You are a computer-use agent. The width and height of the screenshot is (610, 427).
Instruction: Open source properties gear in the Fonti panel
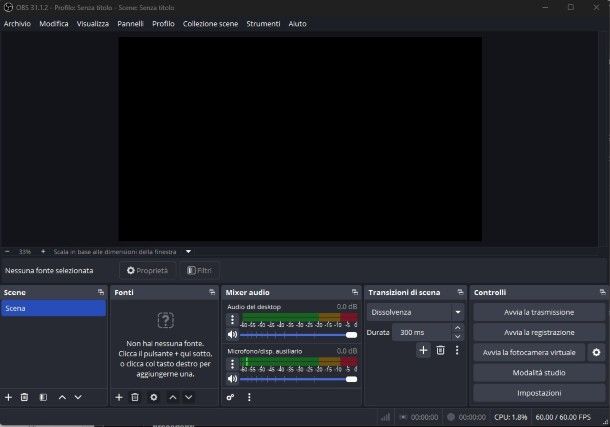(x=154, y=397)
